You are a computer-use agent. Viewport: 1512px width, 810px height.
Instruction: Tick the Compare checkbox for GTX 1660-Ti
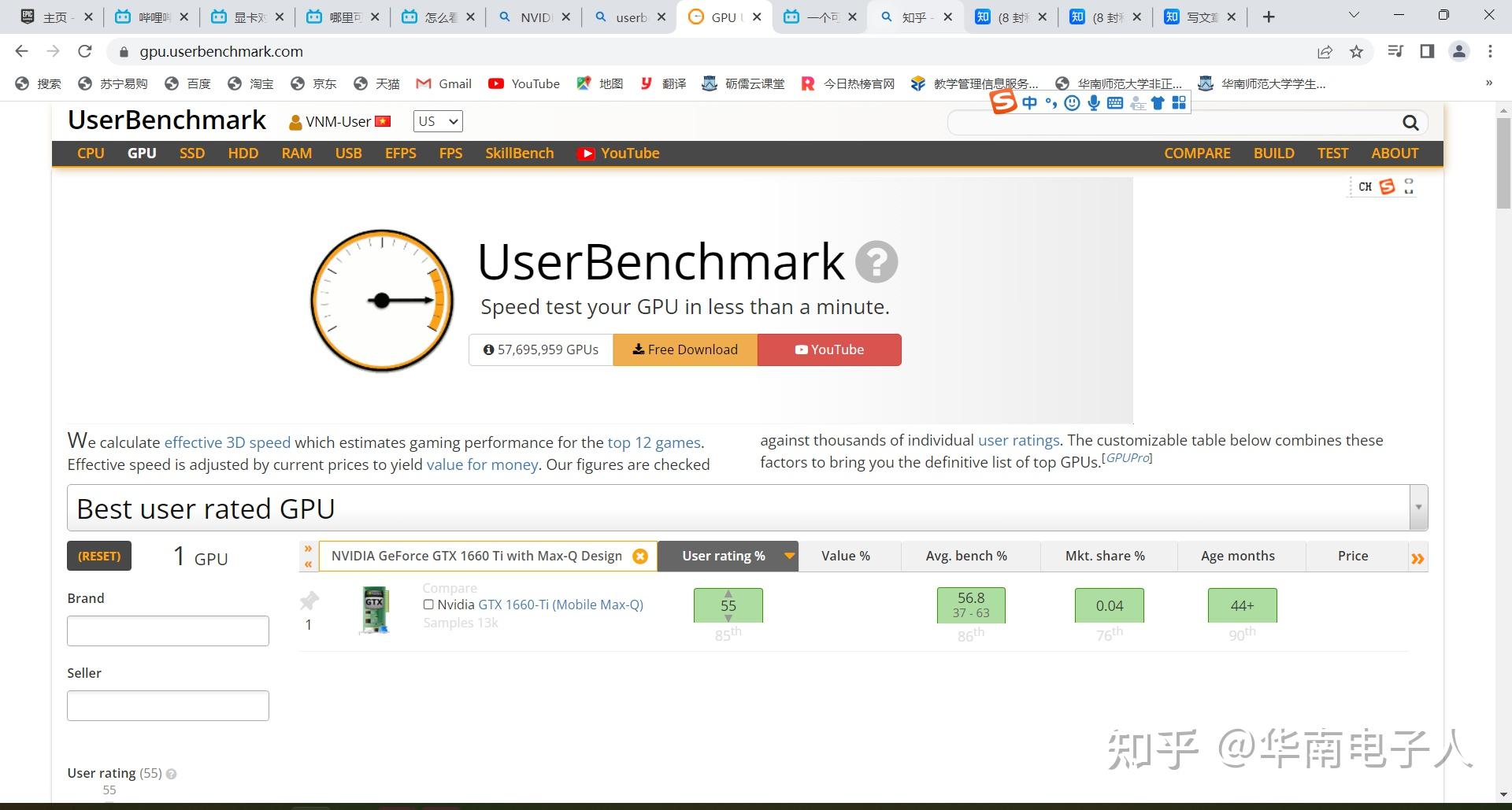tap(428, 605)
